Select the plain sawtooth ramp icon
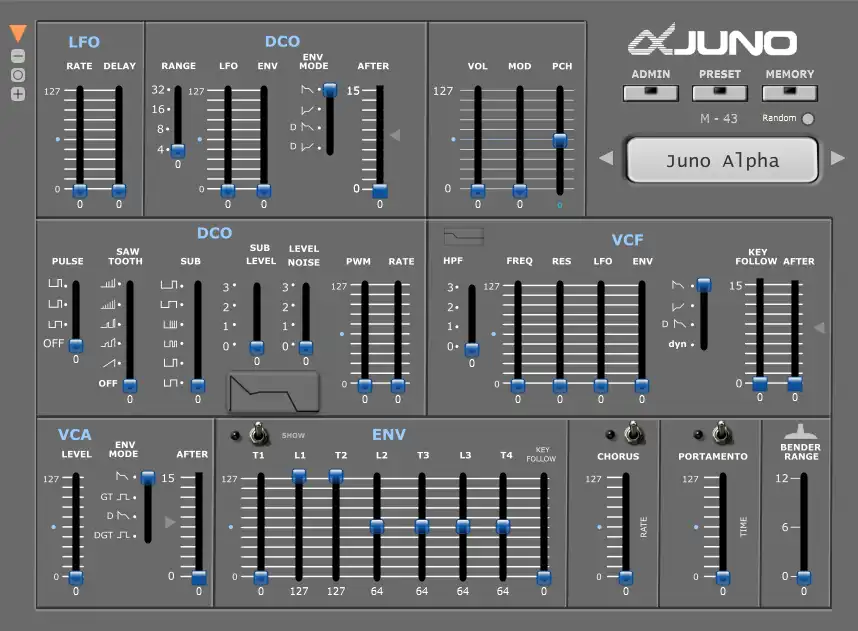The width and height of the screenshot is (858, 631). pyautogui.click(x=111, y=363)
